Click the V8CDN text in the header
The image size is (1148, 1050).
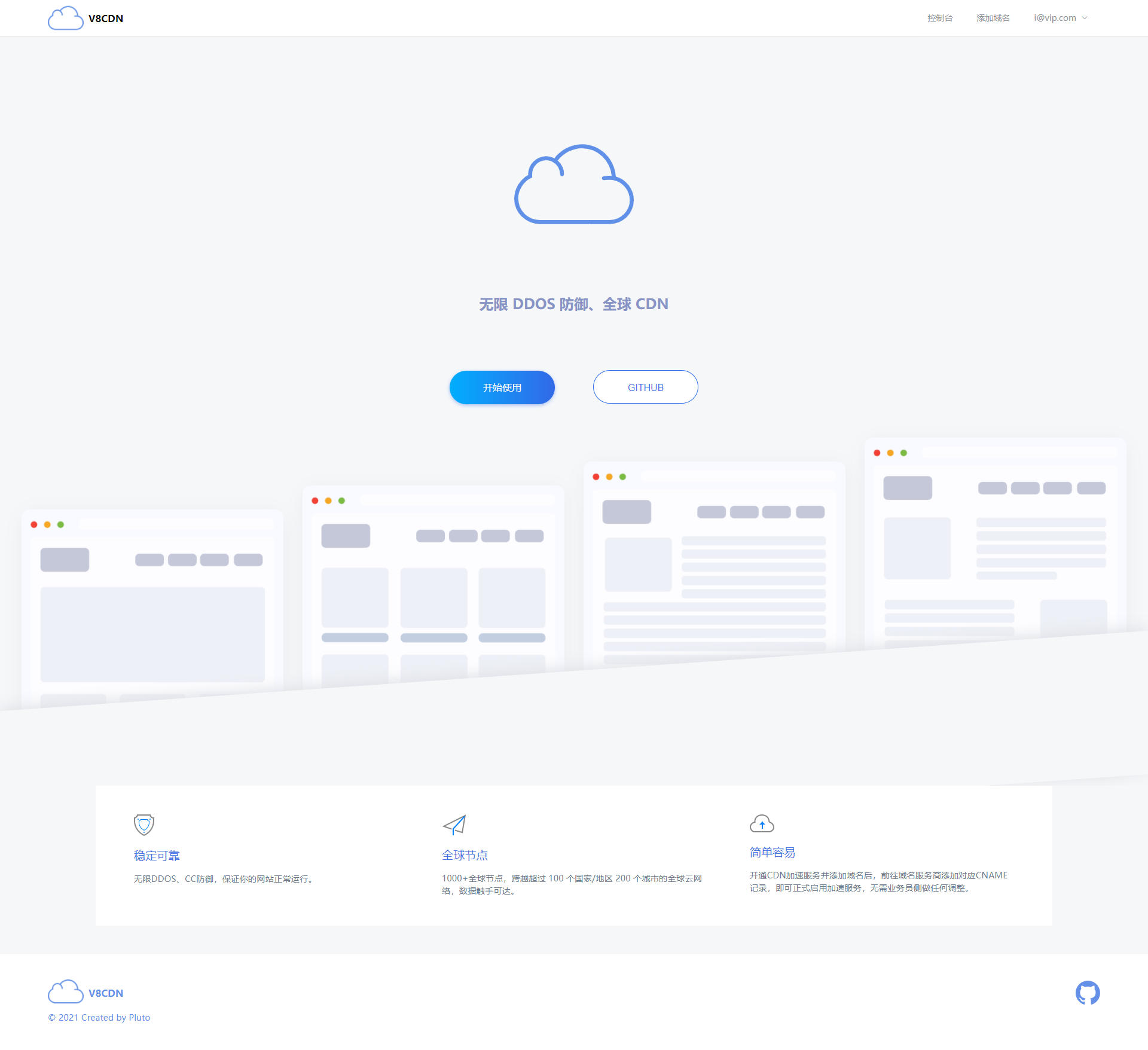106,19
